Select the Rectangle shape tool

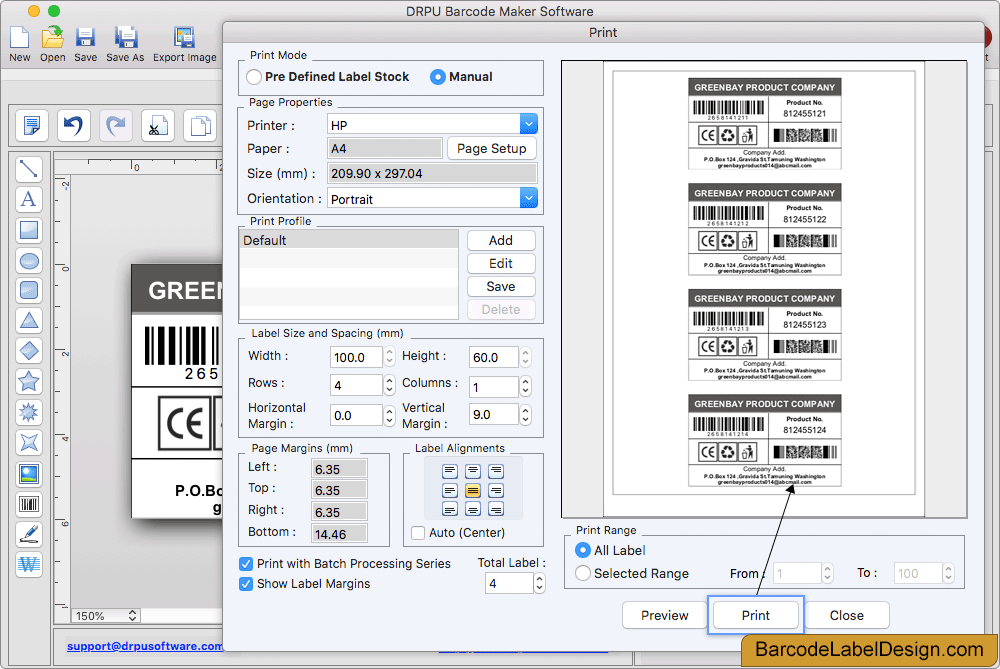29,230
